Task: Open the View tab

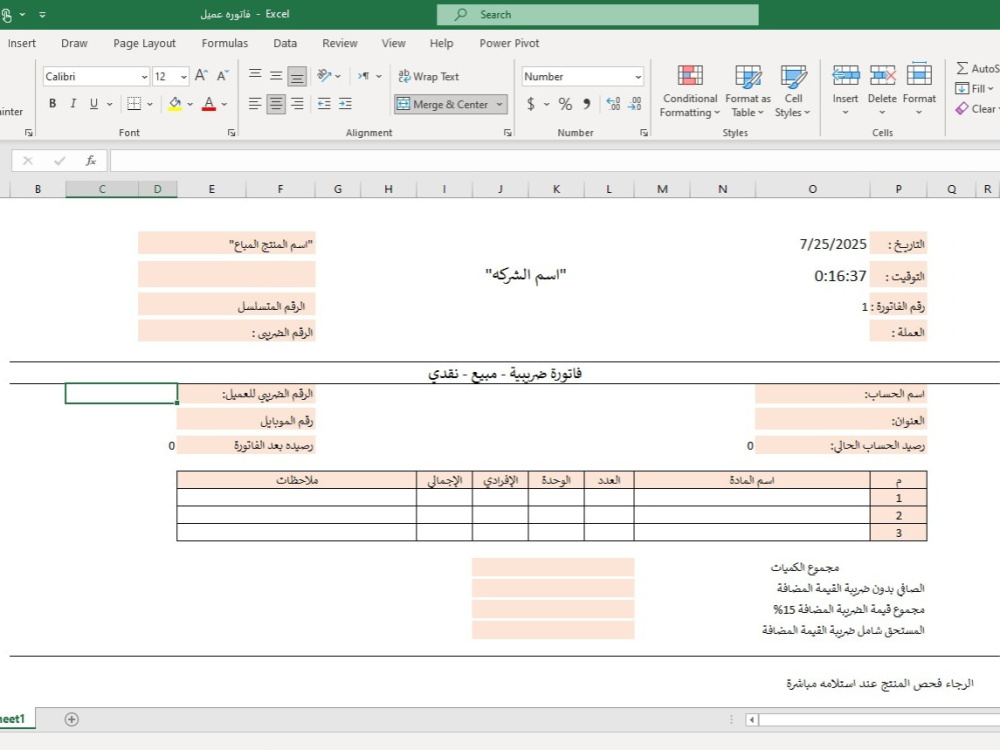Action: pyautogui.click(x=393, y=43)
